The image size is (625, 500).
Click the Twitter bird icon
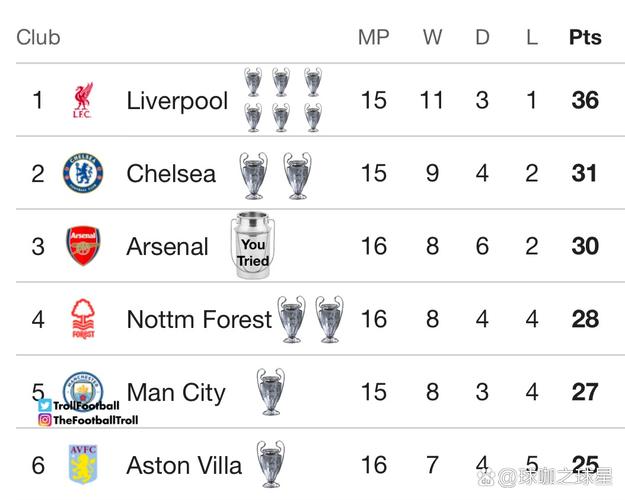click(x=45, y=406)
